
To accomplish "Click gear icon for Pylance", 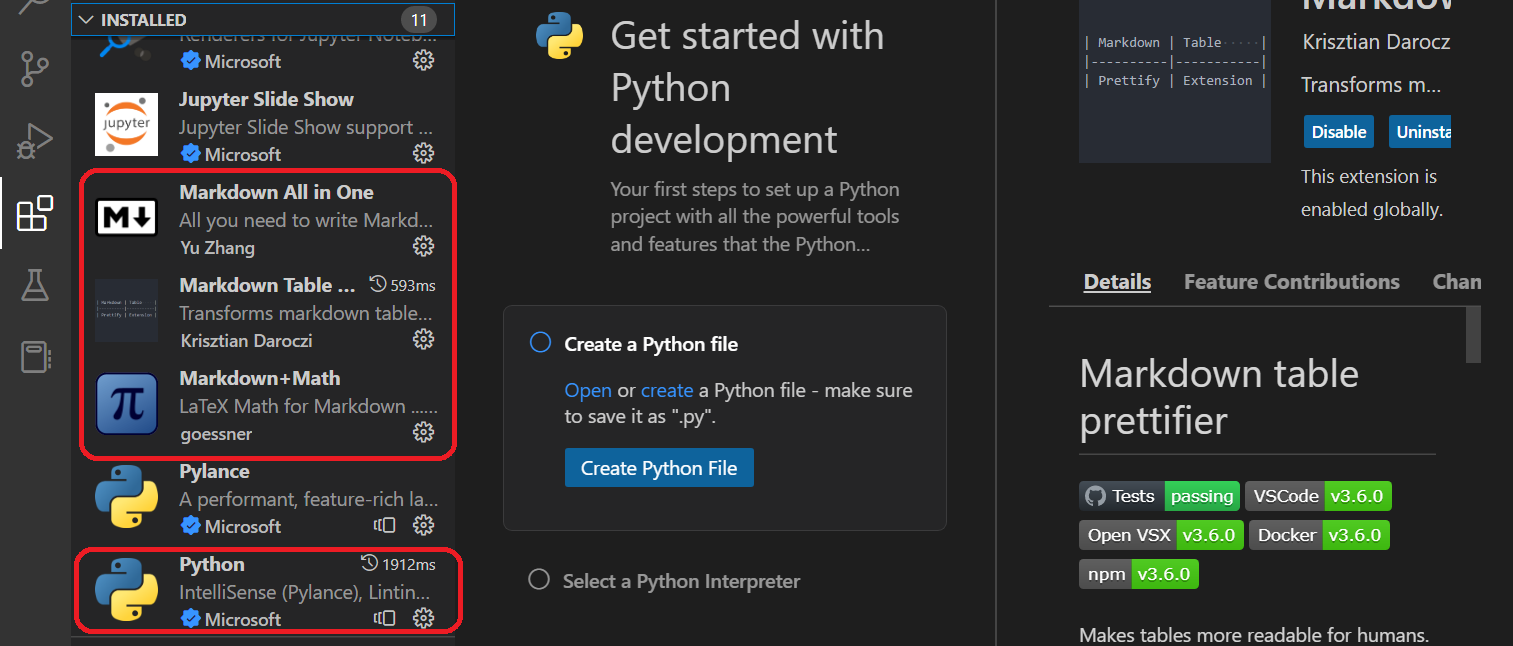I will click(x=424, y=526).
